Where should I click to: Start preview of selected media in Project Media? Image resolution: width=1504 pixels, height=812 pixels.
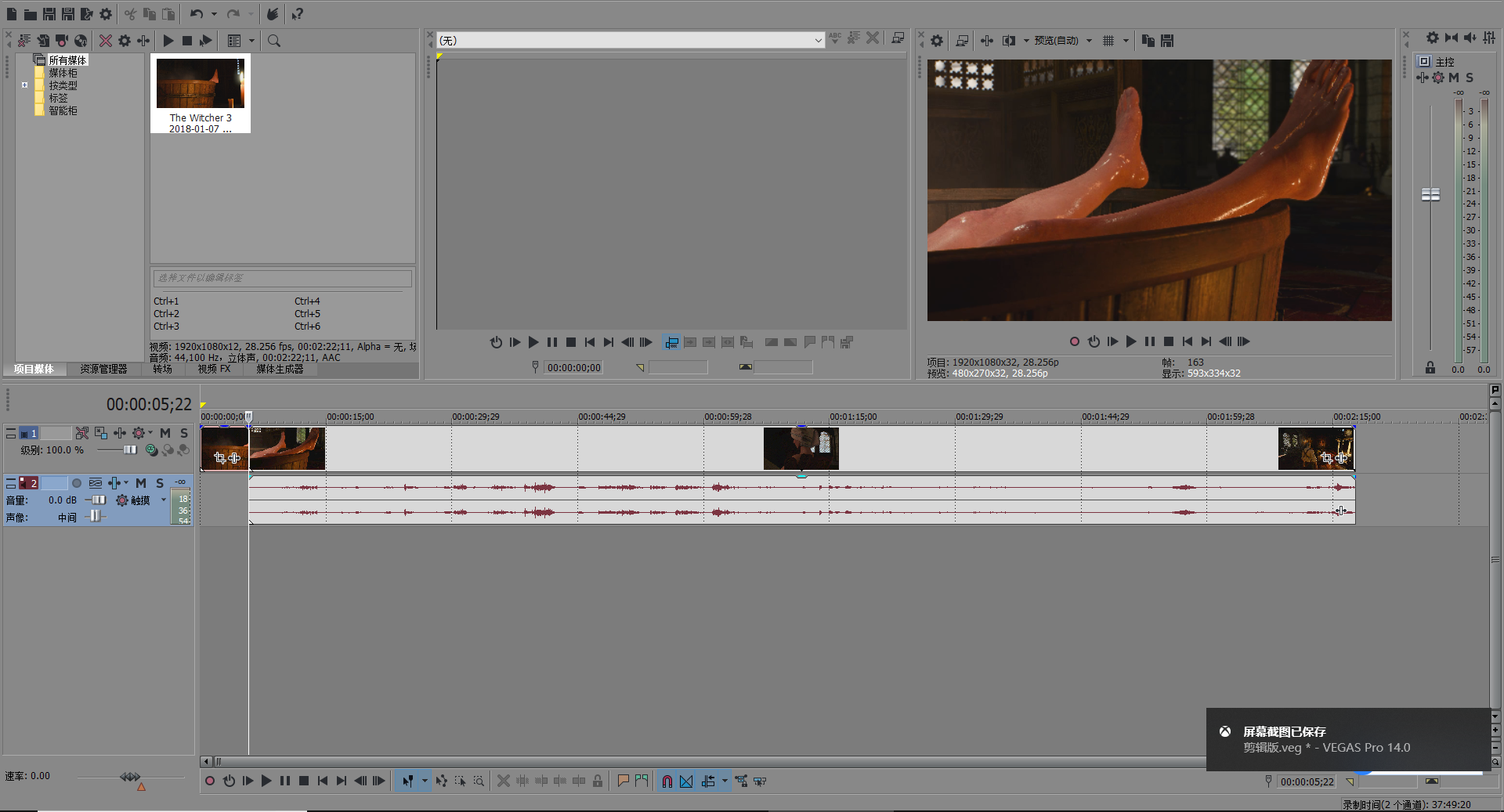(x=168, y=41)
